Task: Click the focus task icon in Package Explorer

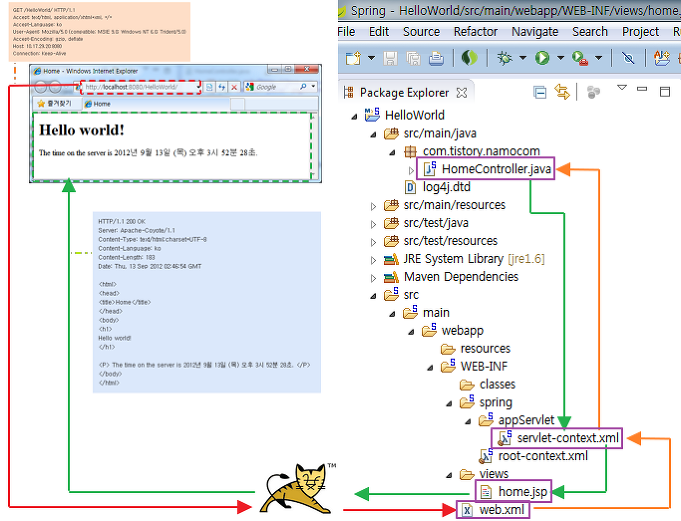Action: [593, 92]
